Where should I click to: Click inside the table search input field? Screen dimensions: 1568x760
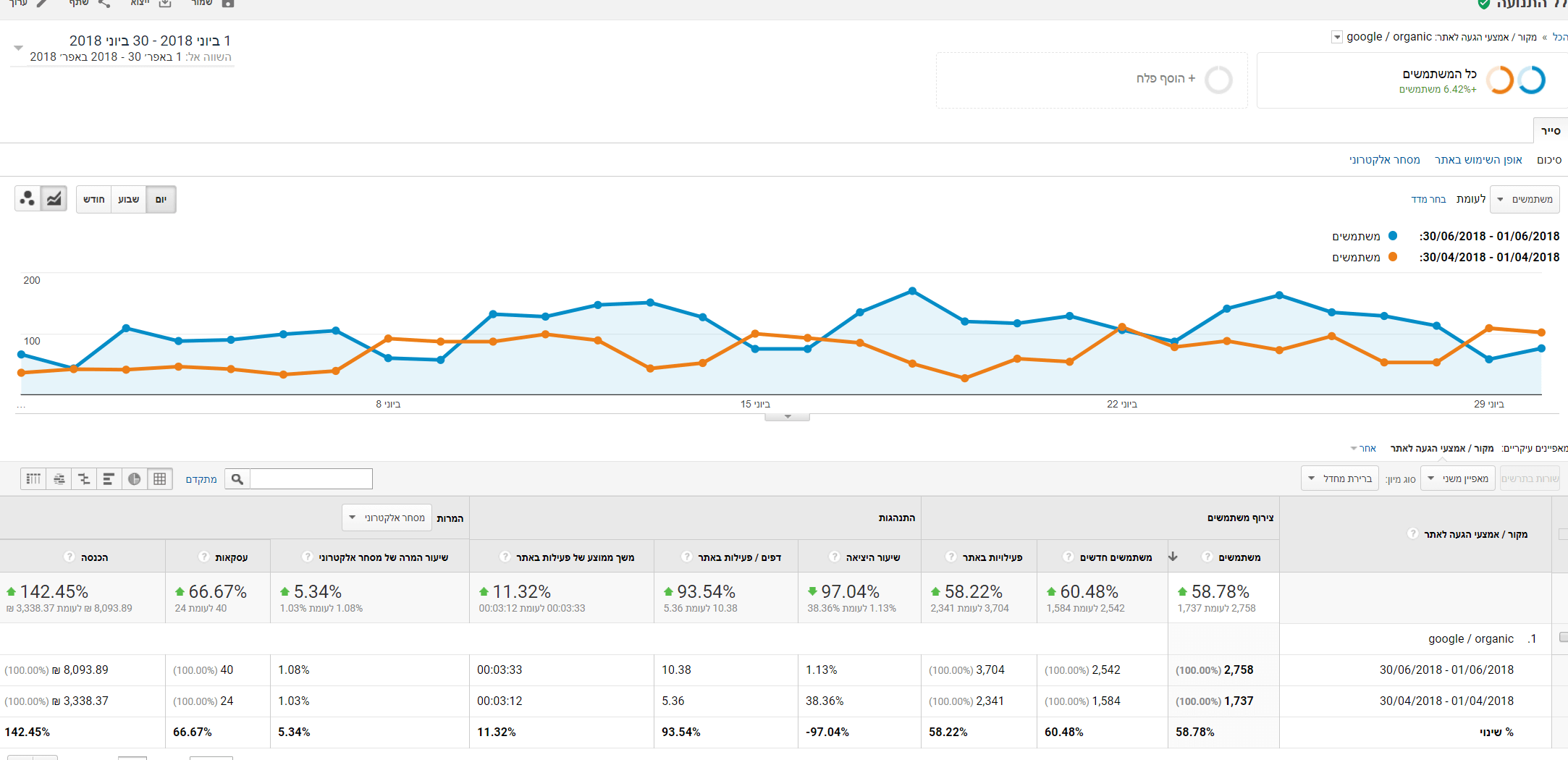pyautogui.click(x=311, y=478)
